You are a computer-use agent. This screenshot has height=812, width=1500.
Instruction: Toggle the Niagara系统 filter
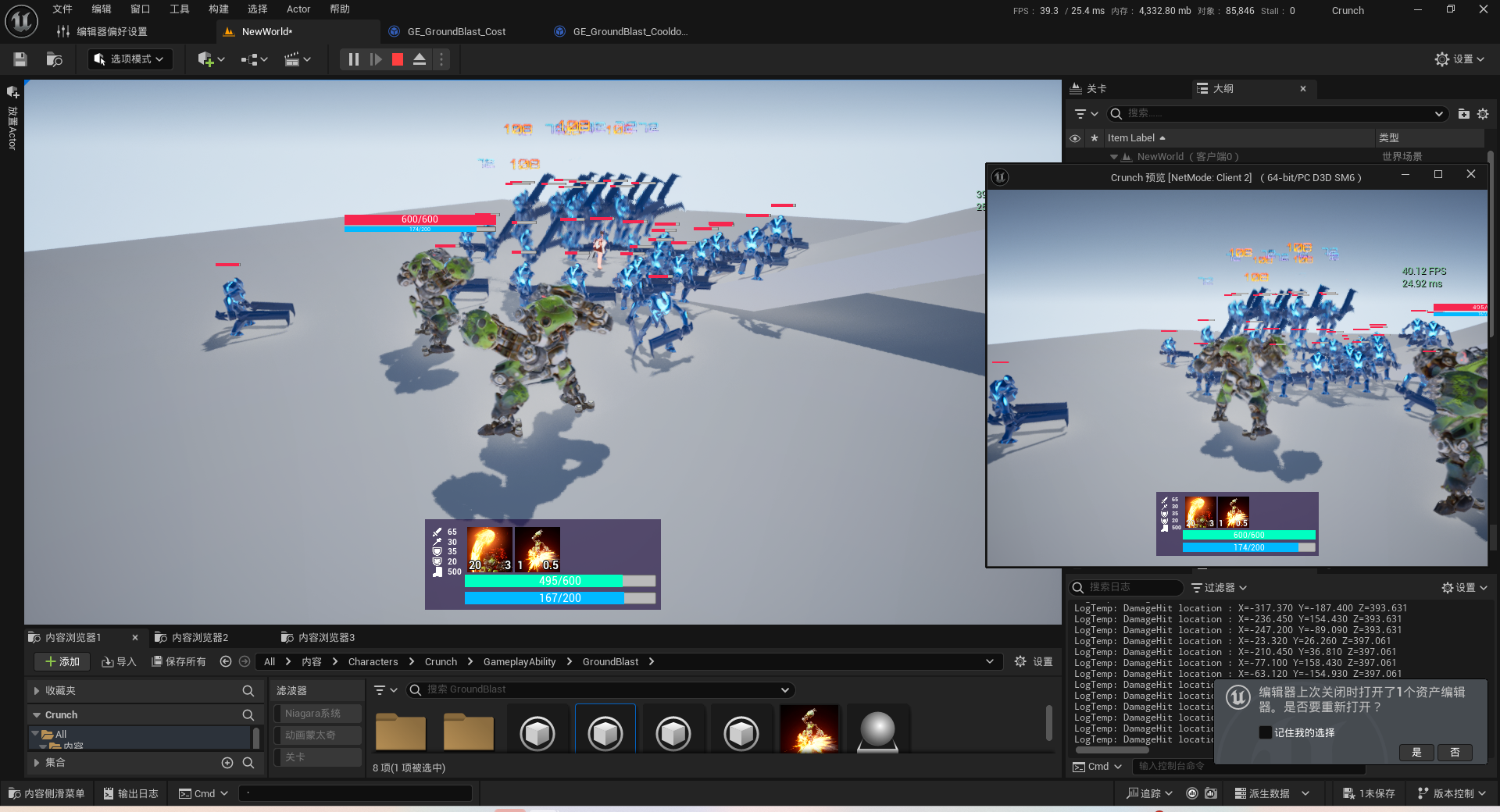[317, 714]
